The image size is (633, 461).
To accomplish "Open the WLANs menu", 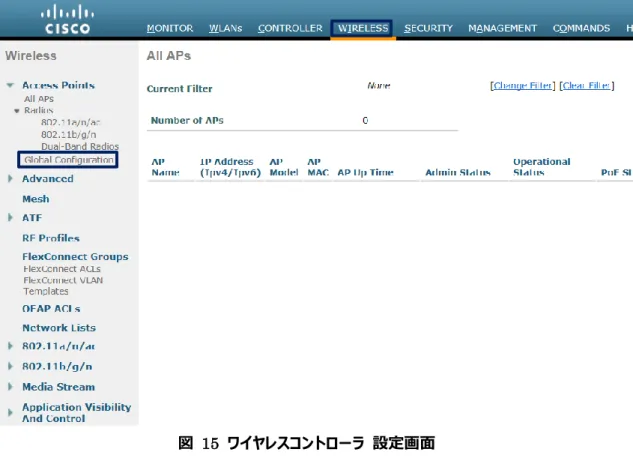I will (225, 28).
